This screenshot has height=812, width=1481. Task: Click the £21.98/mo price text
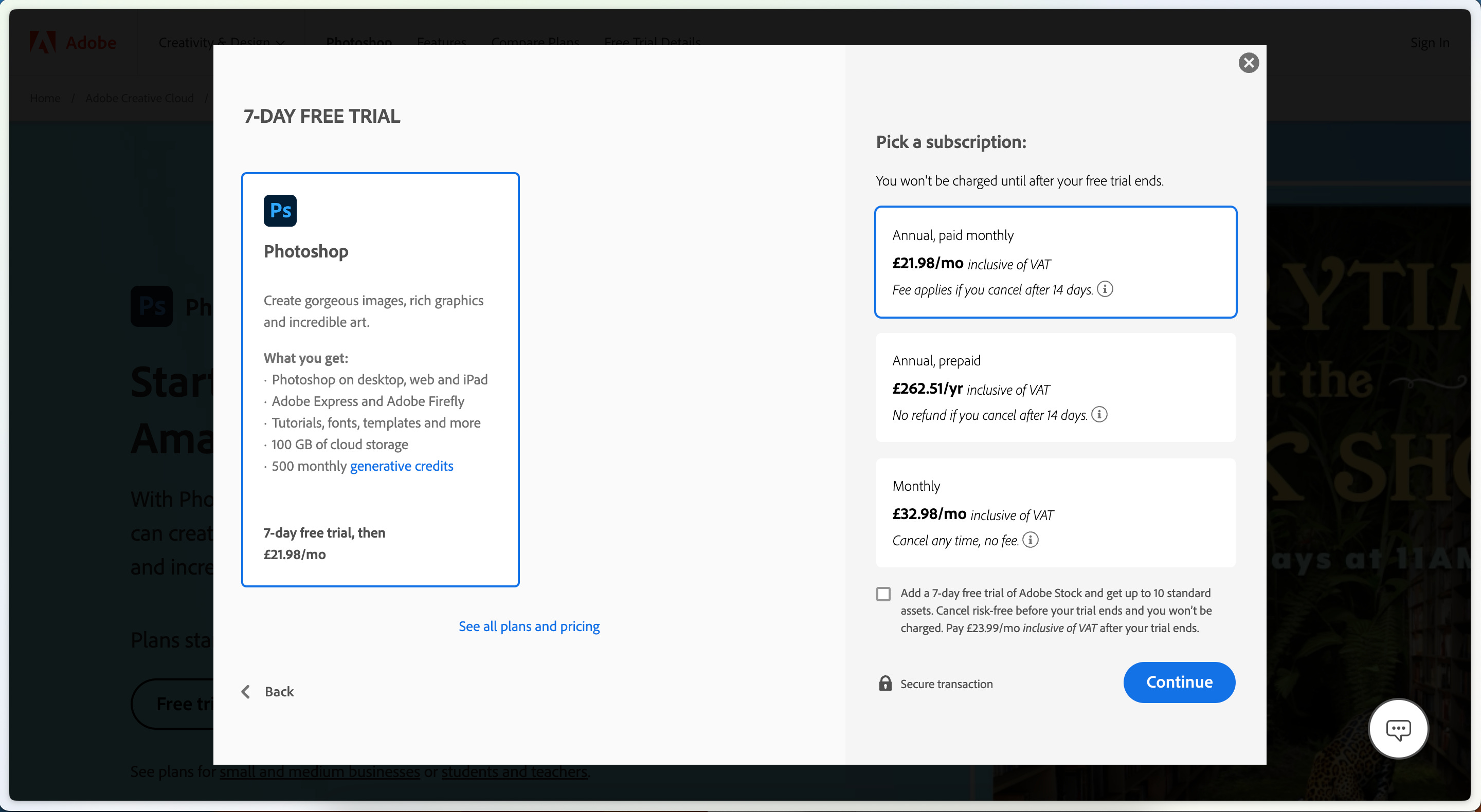[927, 263]
